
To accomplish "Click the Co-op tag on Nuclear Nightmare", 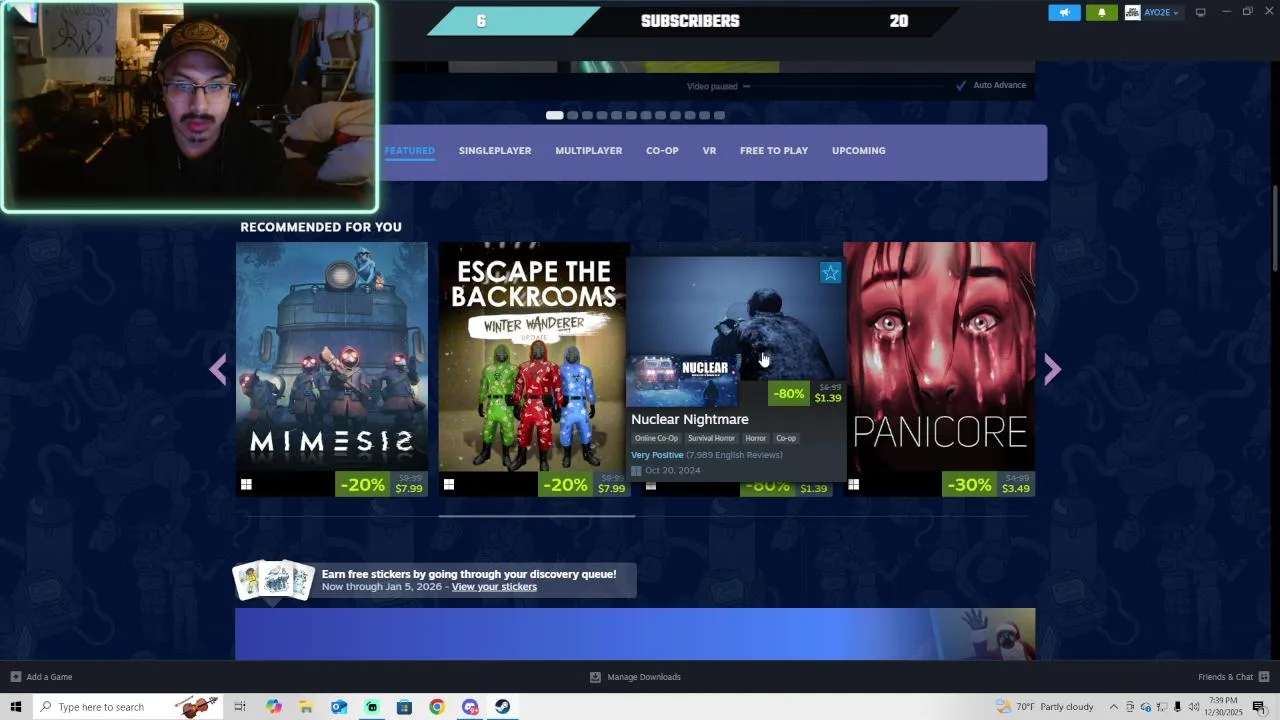I will [x=786, y=438].
